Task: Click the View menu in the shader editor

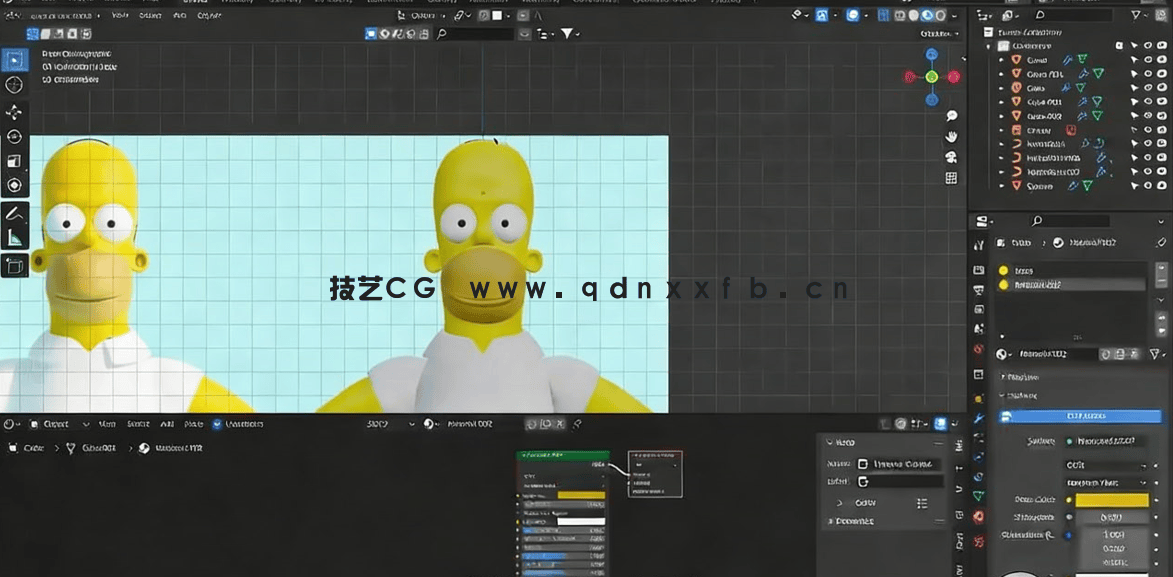Action: tap(107, 423)
